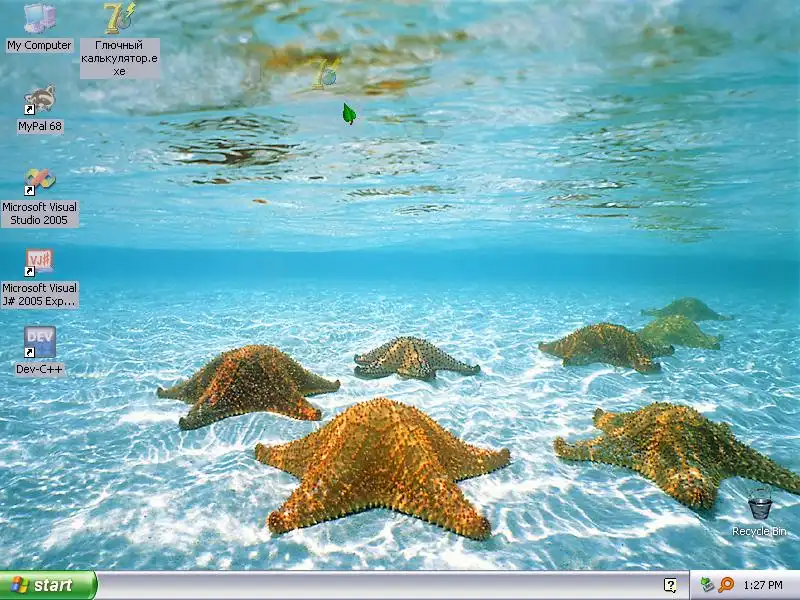The width and height of the screenshot is (800, 600).
Task: Open the Start menu
Action: click(x=48, y=585)
